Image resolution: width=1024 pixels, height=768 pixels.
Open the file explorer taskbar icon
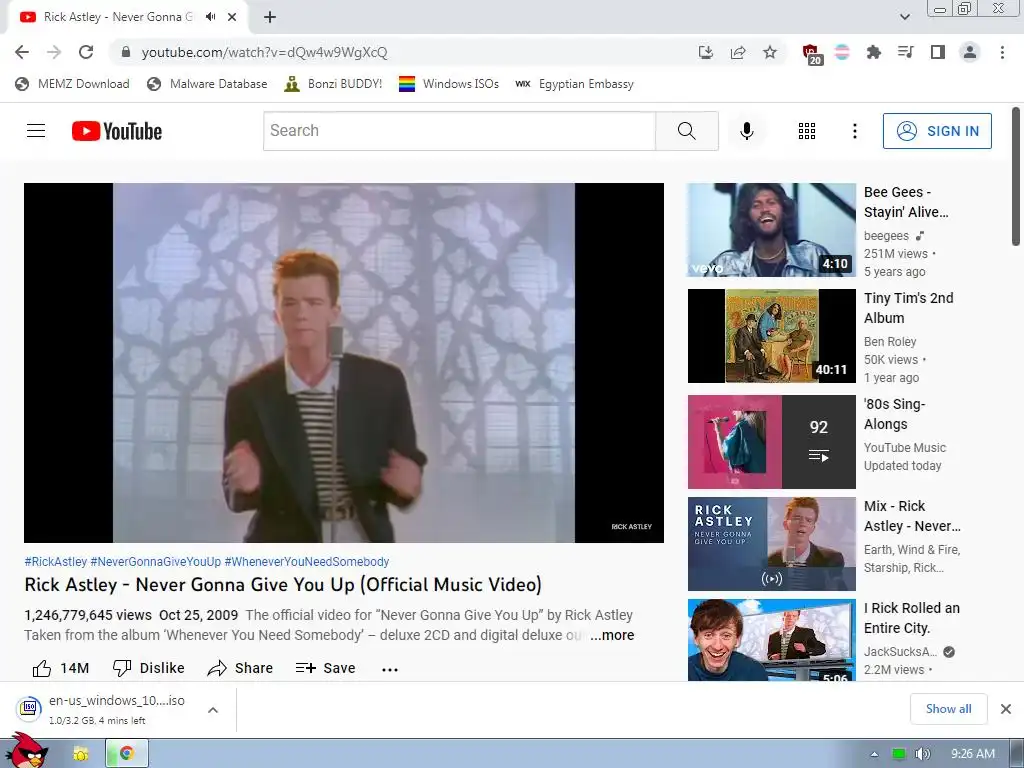[x=81, y=754]
